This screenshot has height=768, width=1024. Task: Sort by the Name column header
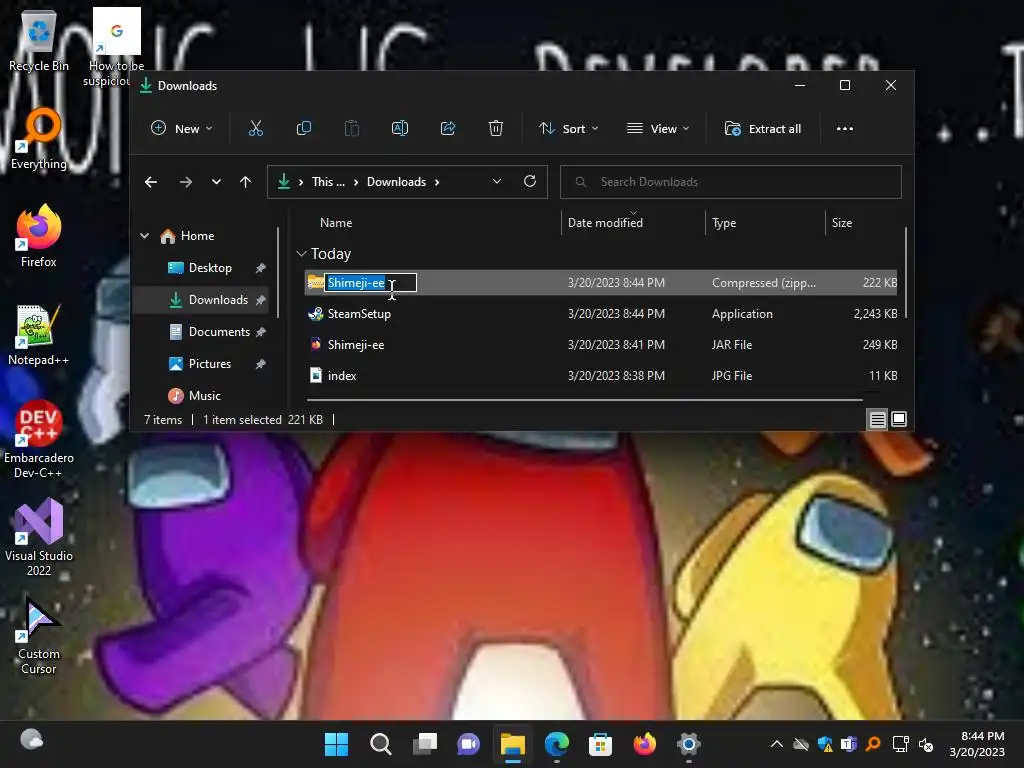point(336,223)
